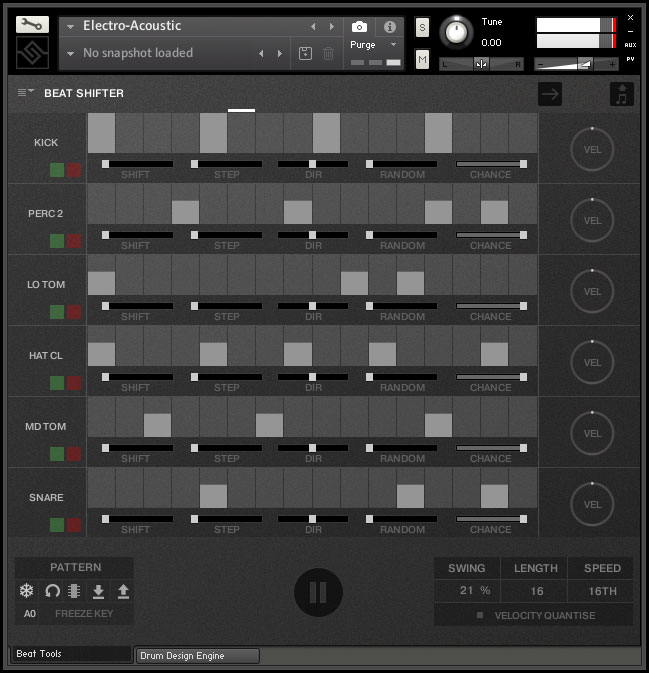Delete snapshot with trash icon
This screenshot has width=649, height=673.
coord(328,54)
